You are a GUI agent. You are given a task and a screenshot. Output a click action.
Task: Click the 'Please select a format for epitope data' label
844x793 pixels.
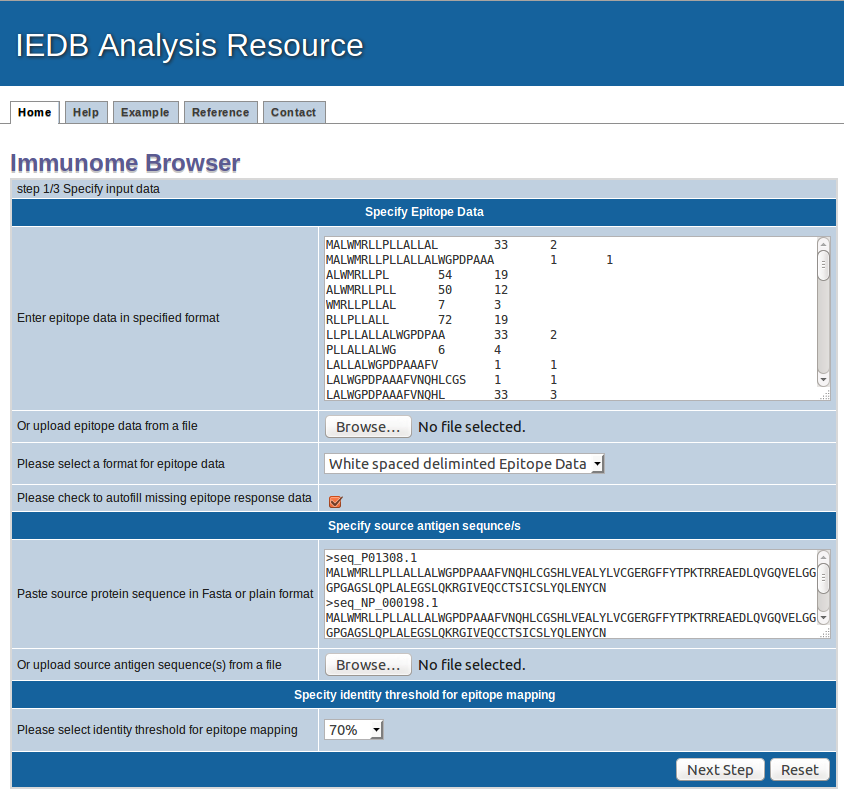pyautogui.click(x=121, y=464)
